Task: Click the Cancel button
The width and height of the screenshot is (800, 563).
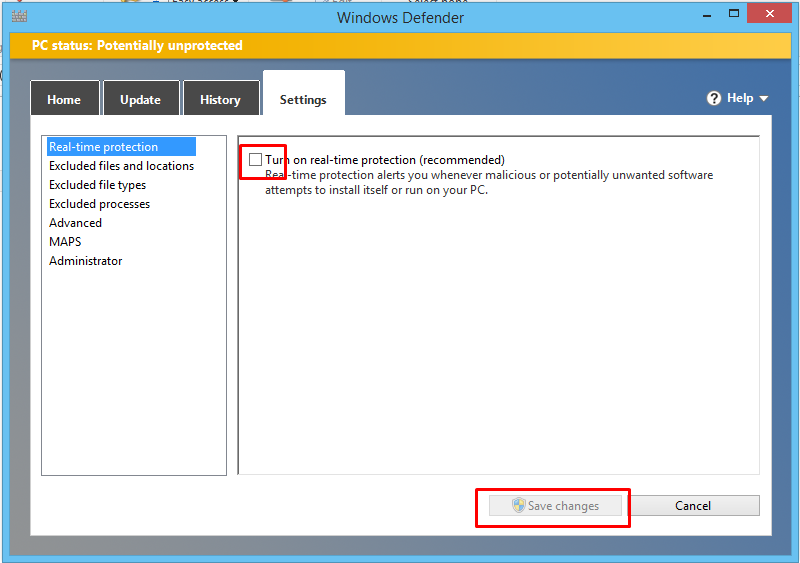Action: [692, 506]
